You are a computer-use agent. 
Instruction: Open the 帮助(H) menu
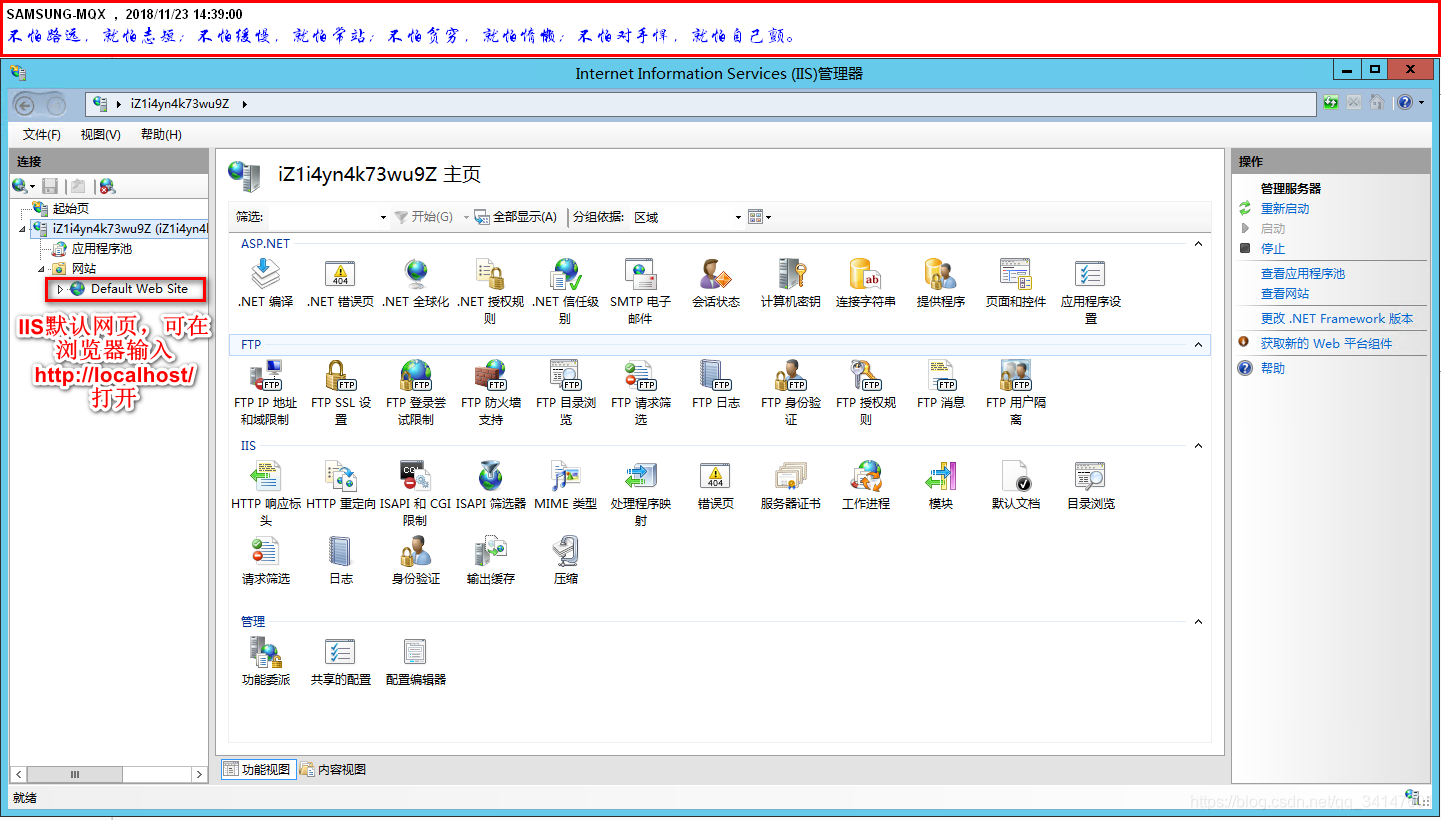[x=161, y=135]
